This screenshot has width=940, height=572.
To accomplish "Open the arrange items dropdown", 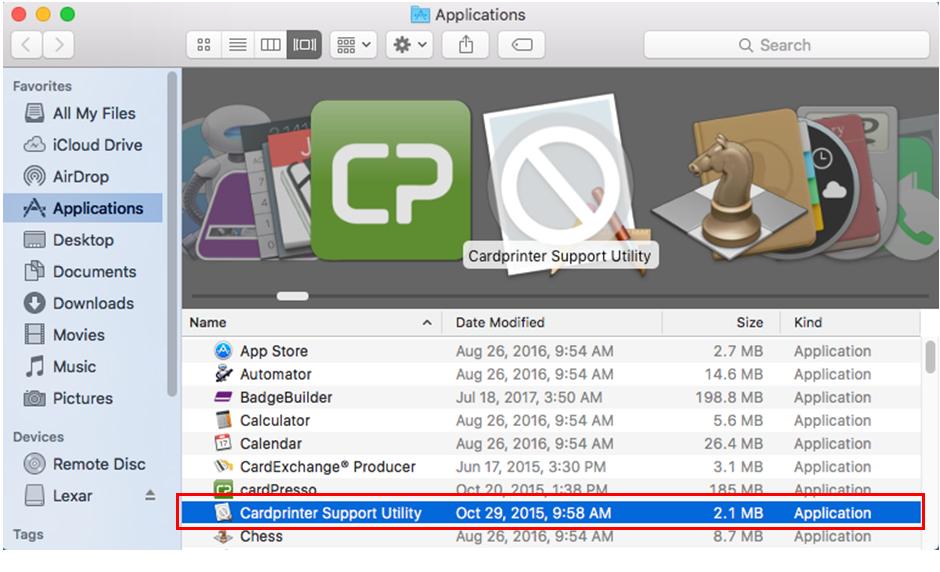I will pyautogui.click(x=352, y=45).
